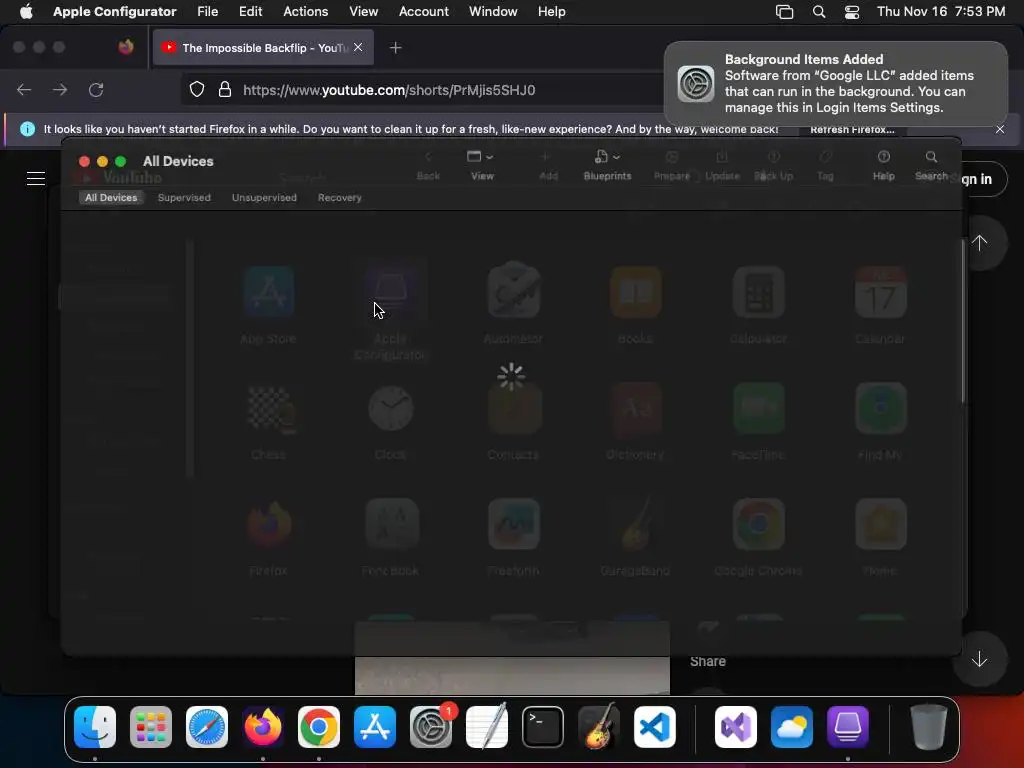Screen dimensions: 1024x768
Task: Open the Edit menu
Action: 250,11
